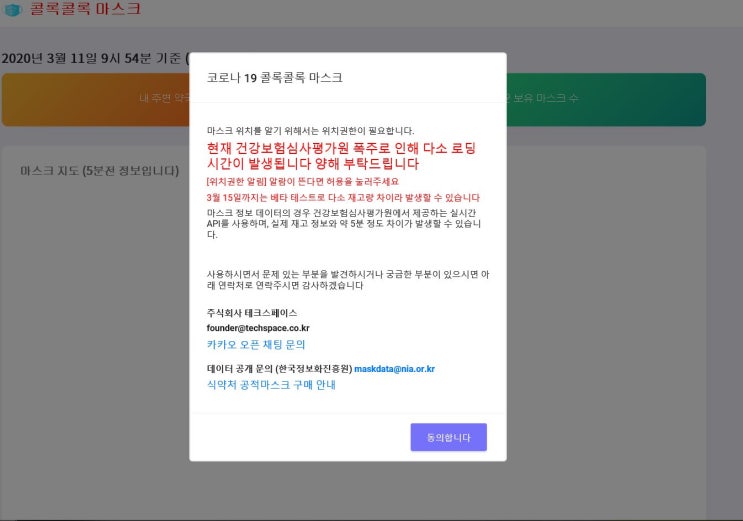Click the orange 내 주변 약국 card

tap(96, 100)
